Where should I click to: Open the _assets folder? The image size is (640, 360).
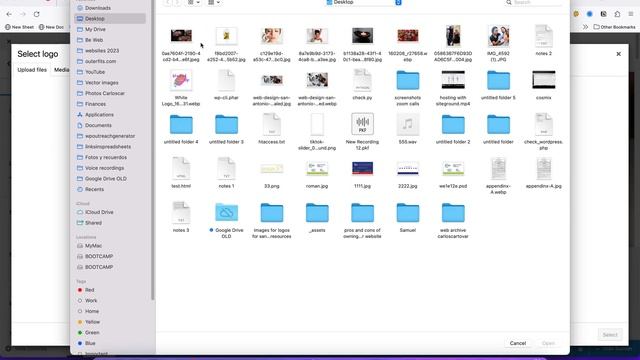tap(317, 213)
